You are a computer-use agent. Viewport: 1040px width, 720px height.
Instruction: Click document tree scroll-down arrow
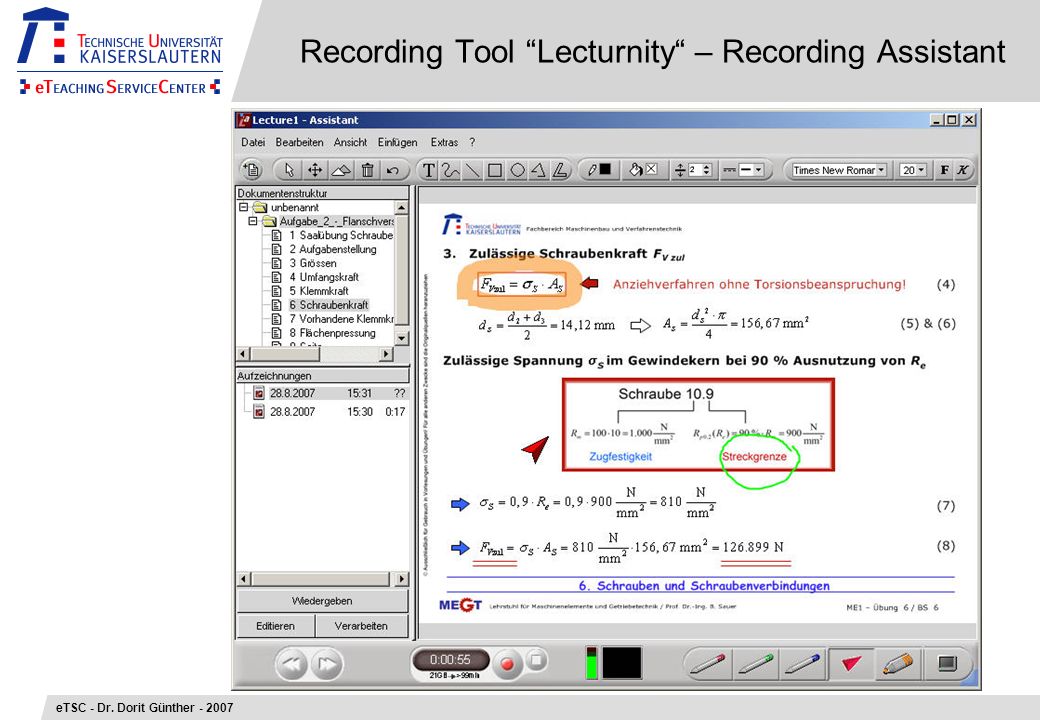(401, 337)
